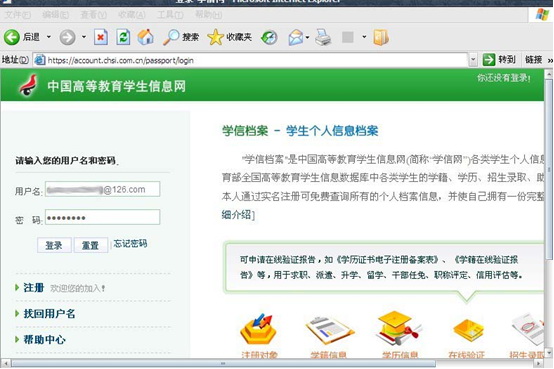Click the scroll down arrow
This screenshot has width=554, height=369.
pyautogui.click(x=549, y=352)
